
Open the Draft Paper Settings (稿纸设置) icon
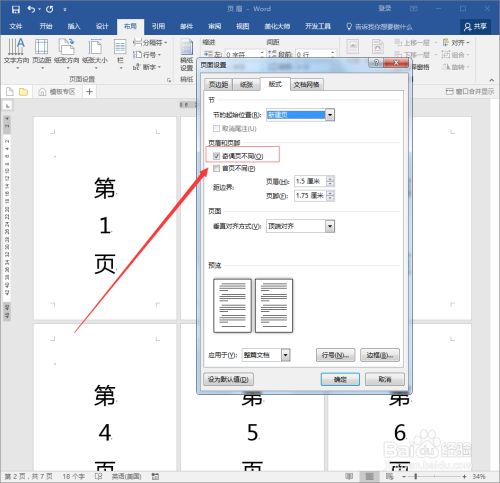pos(187,55)
